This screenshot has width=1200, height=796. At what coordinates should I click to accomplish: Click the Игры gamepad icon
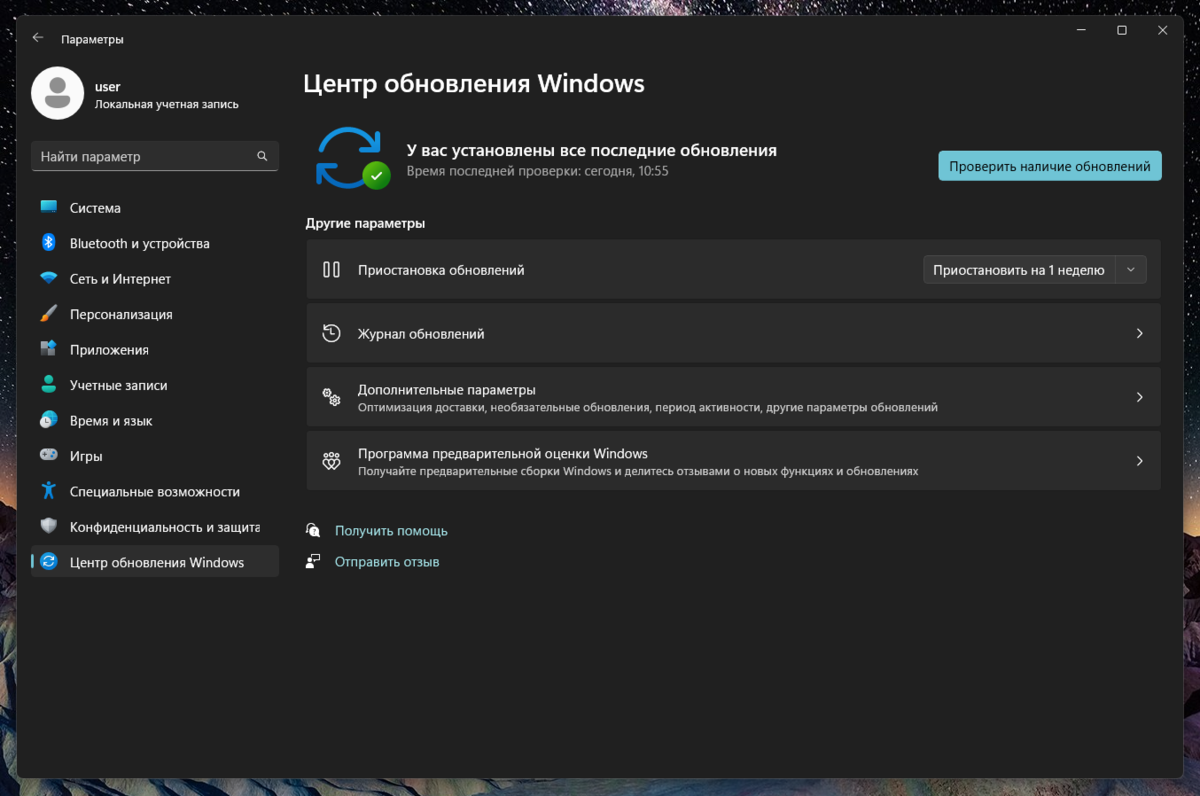[x=49, y=456]
